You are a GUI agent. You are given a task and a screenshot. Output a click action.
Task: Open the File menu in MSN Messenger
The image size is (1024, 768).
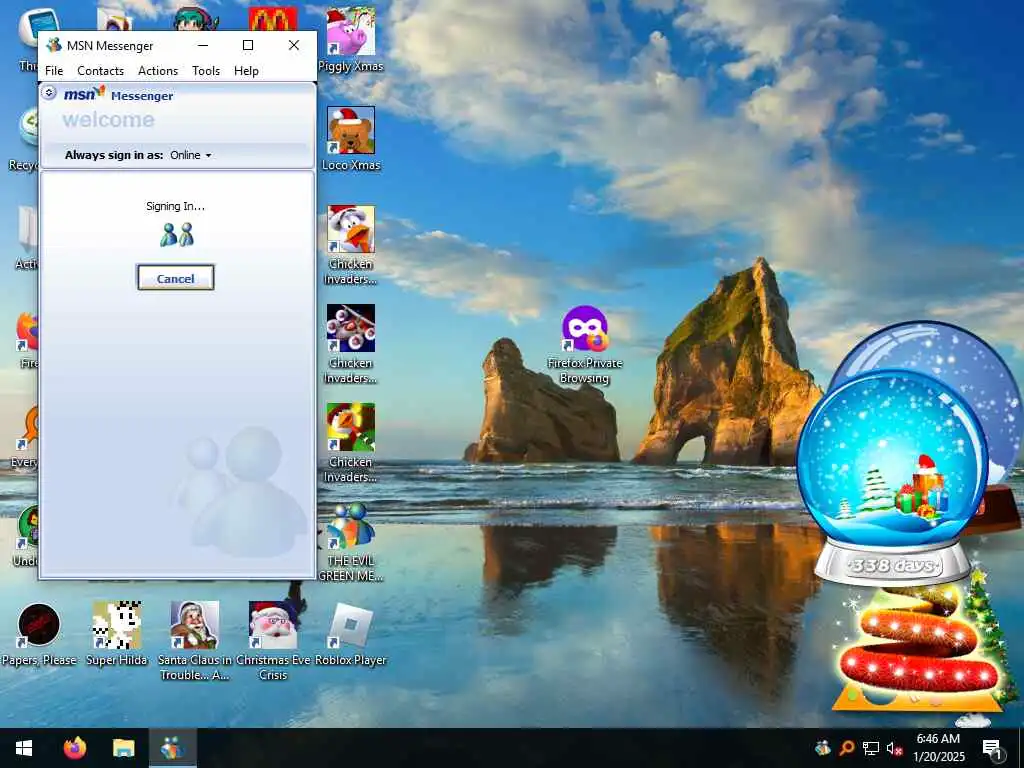(54, 71)
